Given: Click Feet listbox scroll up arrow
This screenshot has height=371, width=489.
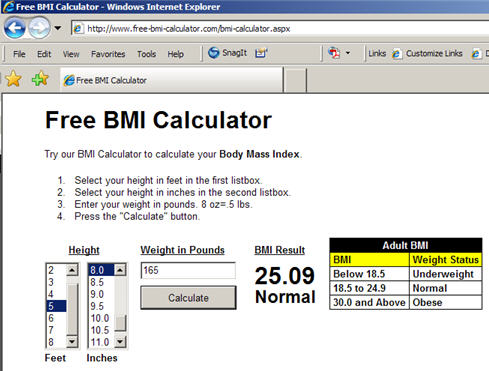Looking at the screenshot, I should (x=72, y=270).
